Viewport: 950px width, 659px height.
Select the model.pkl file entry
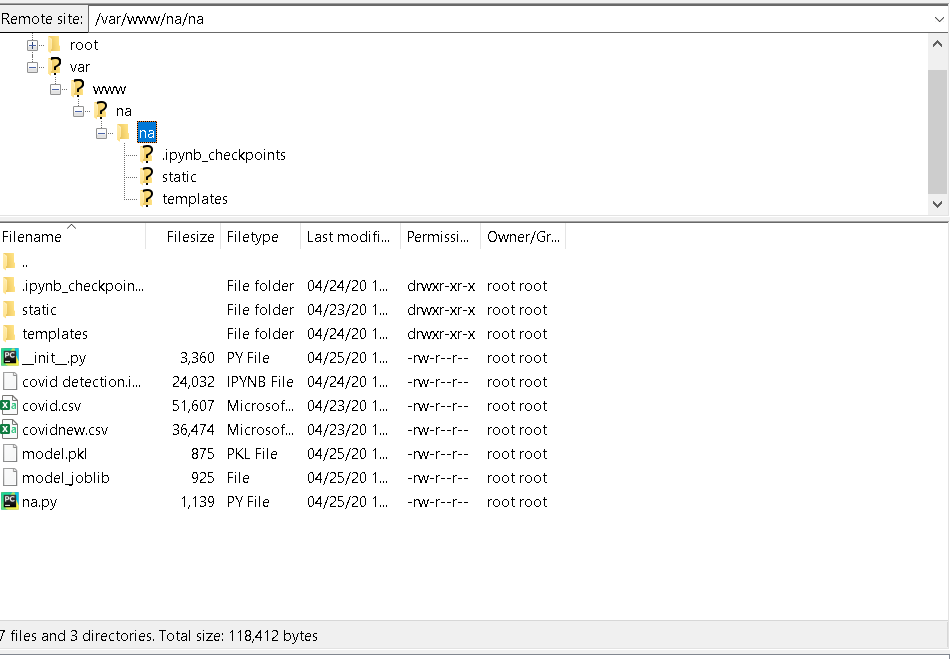coord(55,453)
